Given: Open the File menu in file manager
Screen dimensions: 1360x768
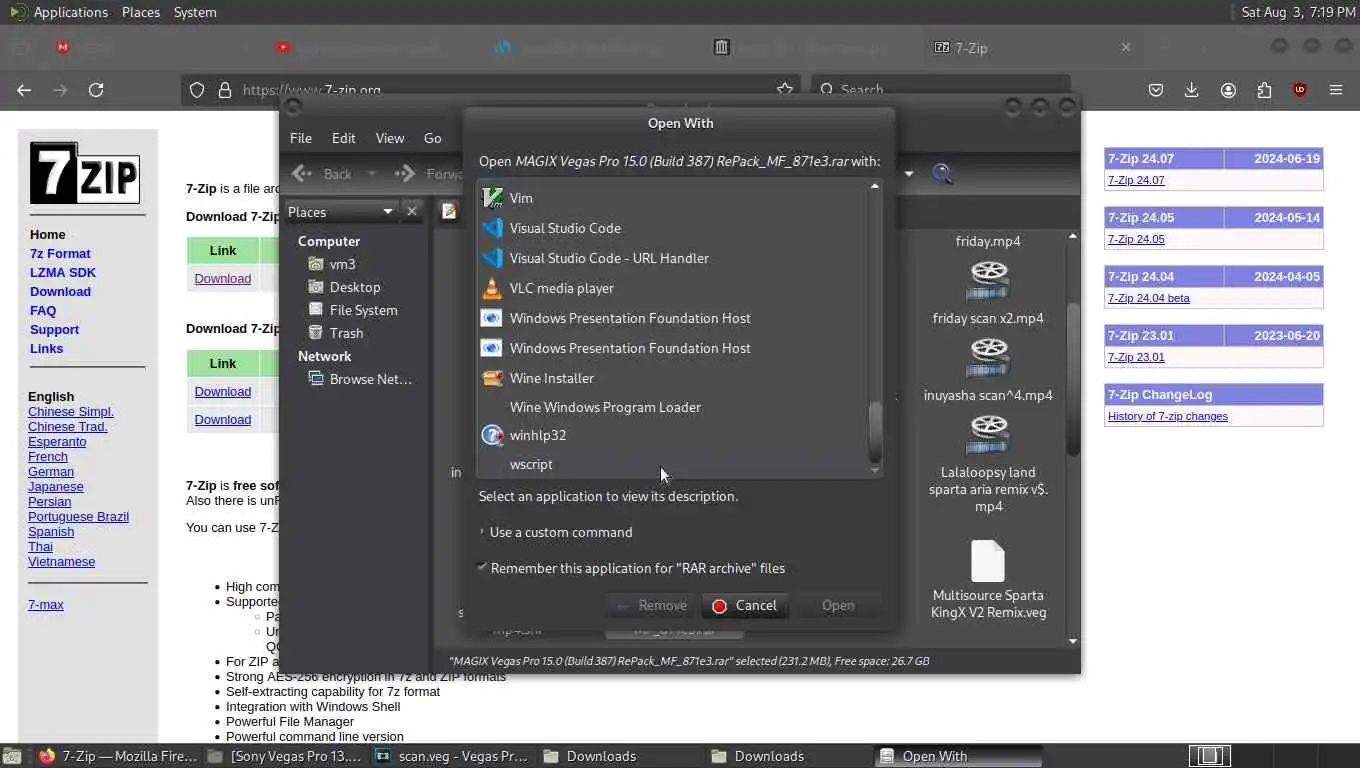Looking at the screenshot, I should (301, 138).
